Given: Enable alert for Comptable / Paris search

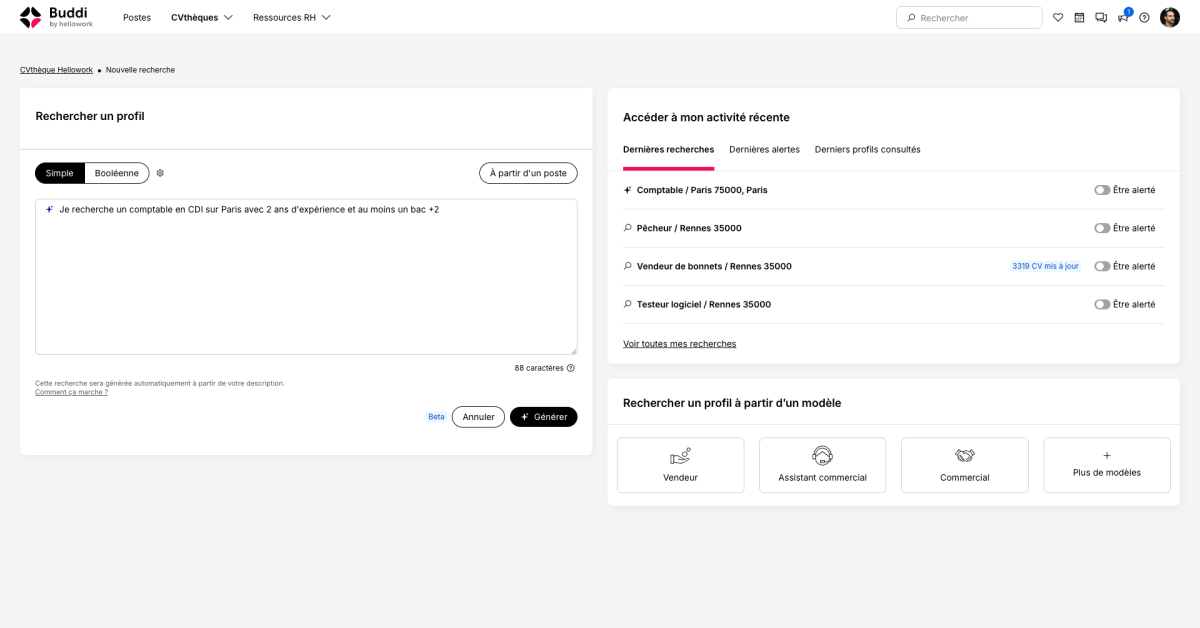Looking at the screenshot, I should point(1102,190).
